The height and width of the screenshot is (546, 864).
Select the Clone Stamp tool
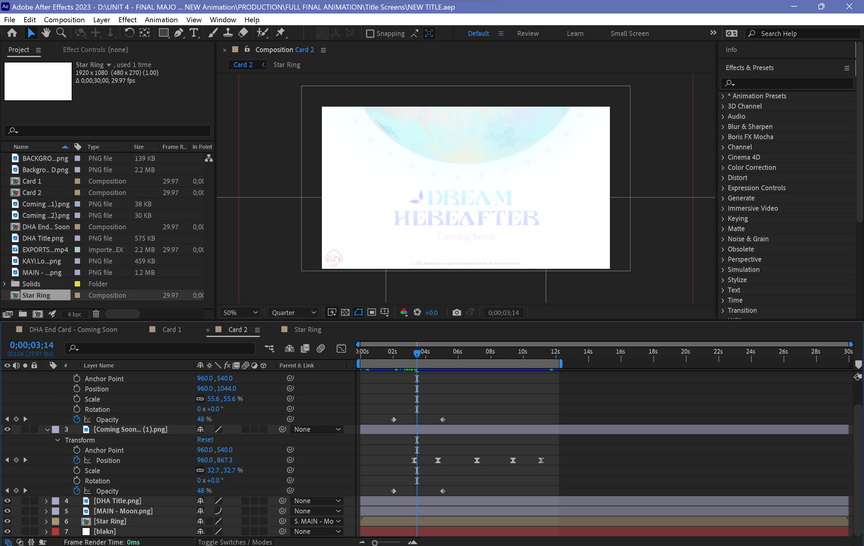pyautogui.click(x=228, y=33)
